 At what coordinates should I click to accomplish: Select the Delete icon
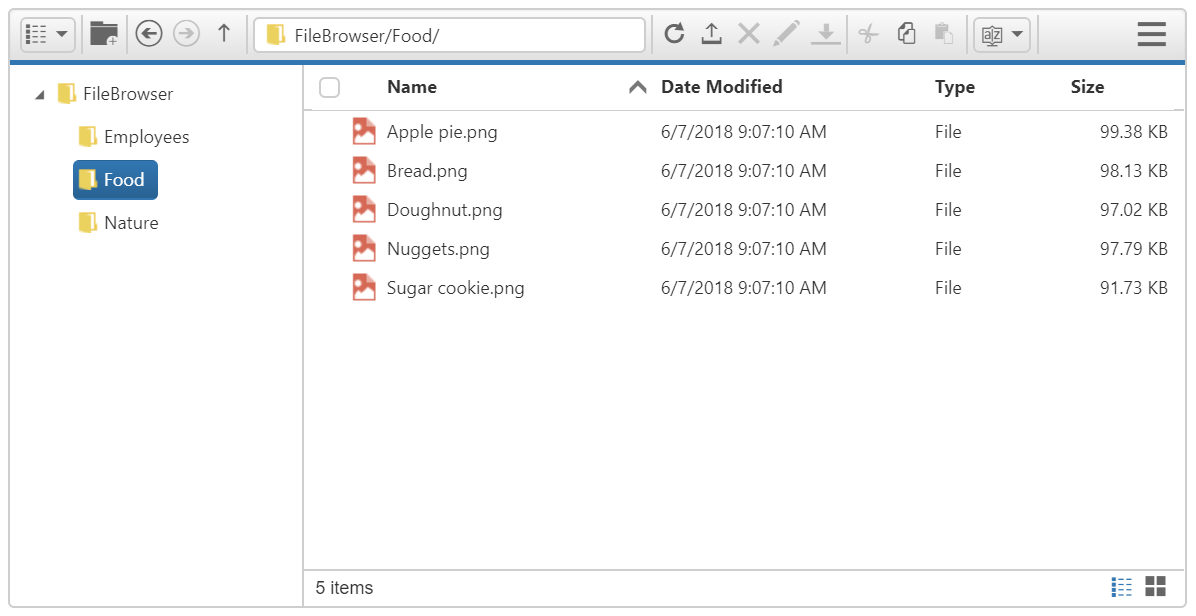pyautogui.click(x=748, y=33)
